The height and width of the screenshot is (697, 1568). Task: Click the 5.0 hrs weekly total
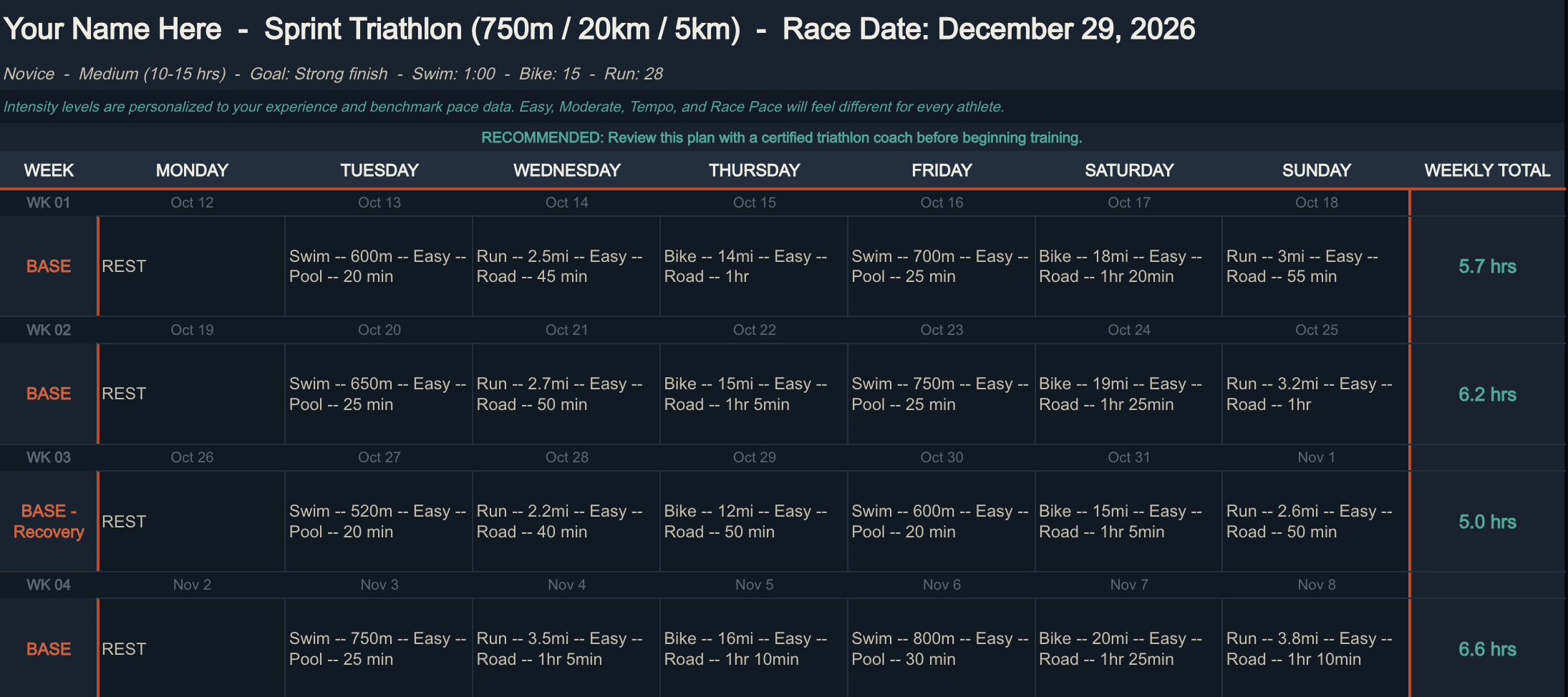tap(1487, 522)
